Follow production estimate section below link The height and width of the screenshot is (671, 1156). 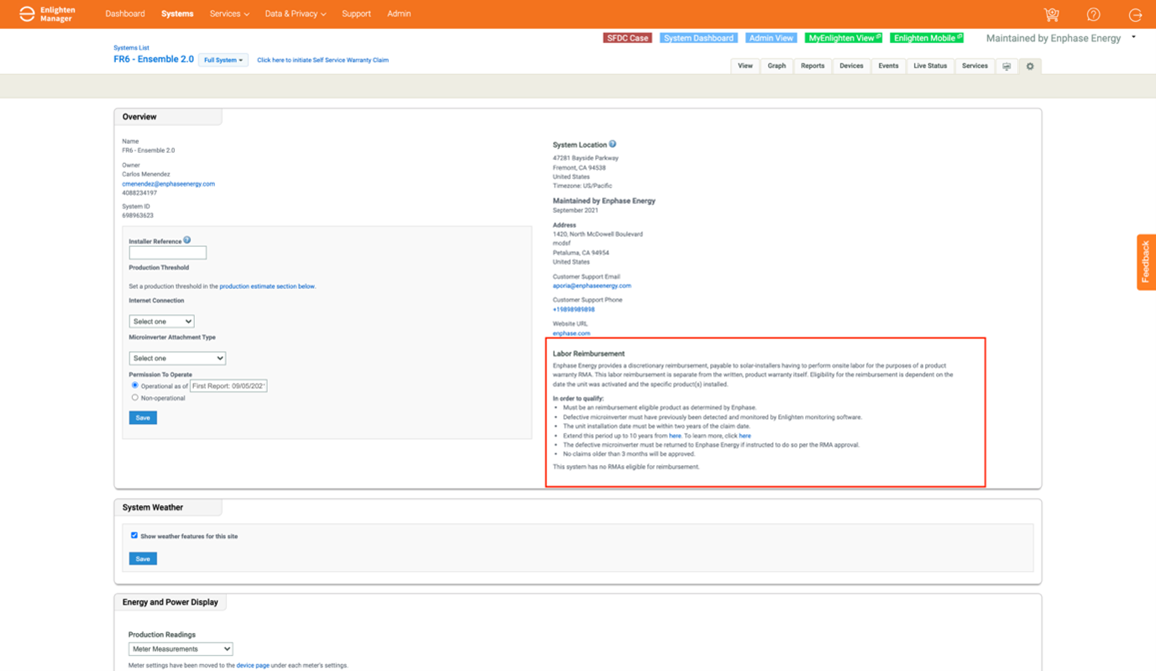coord(267,286)
